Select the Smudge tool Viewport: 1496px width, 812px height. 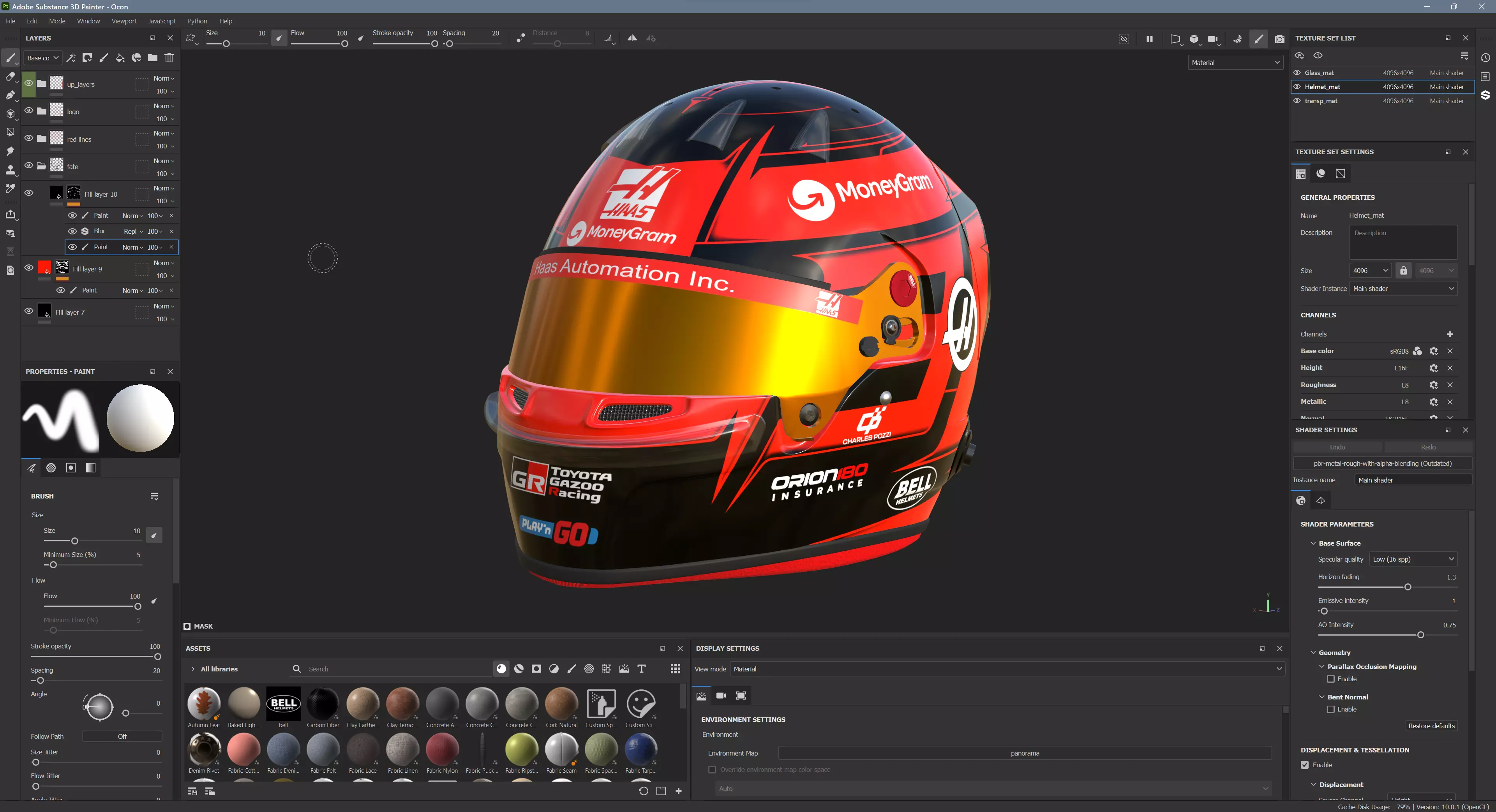point(10,151)
